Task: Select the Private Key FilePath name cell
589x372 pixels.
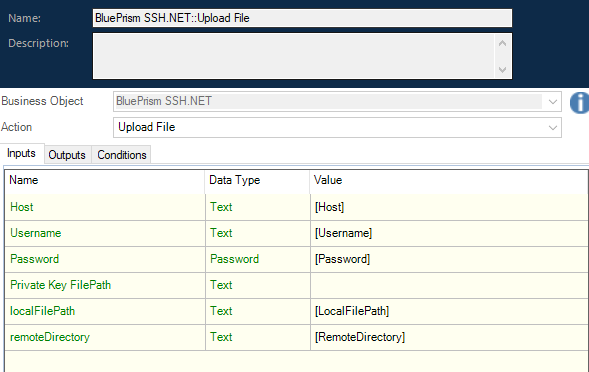Action: tap(105, 285)
